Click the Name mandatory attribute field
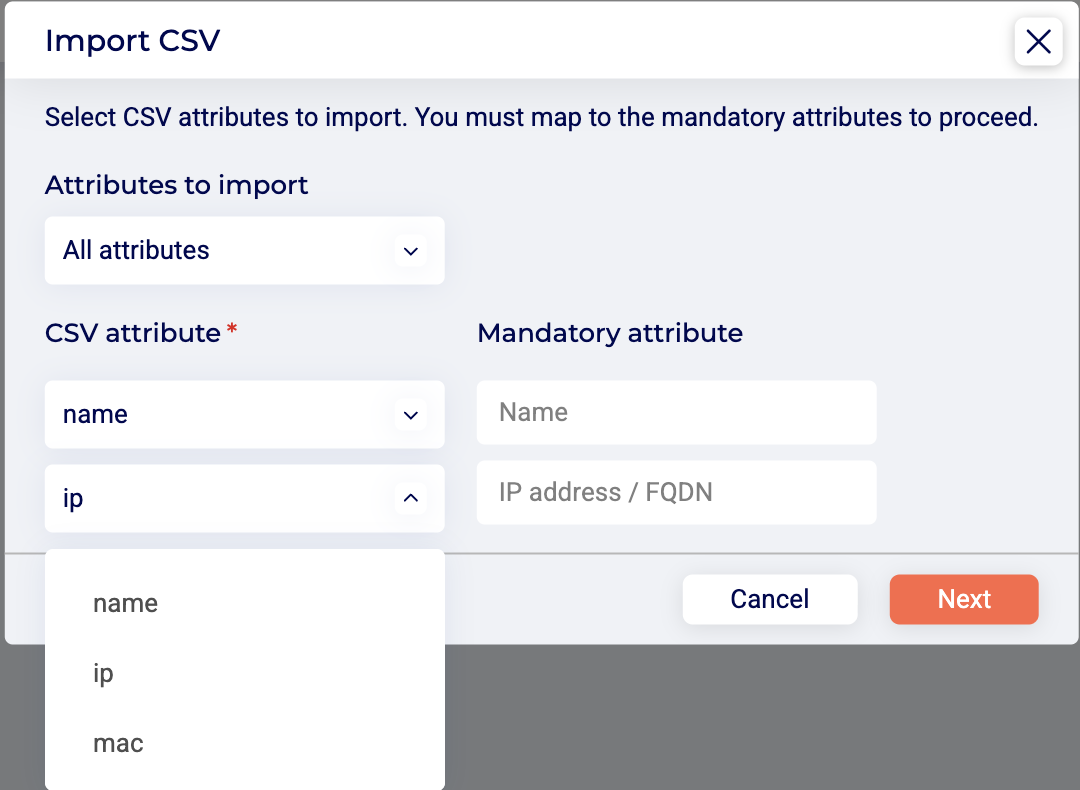The image size is (1080, 790). (676, 413)
